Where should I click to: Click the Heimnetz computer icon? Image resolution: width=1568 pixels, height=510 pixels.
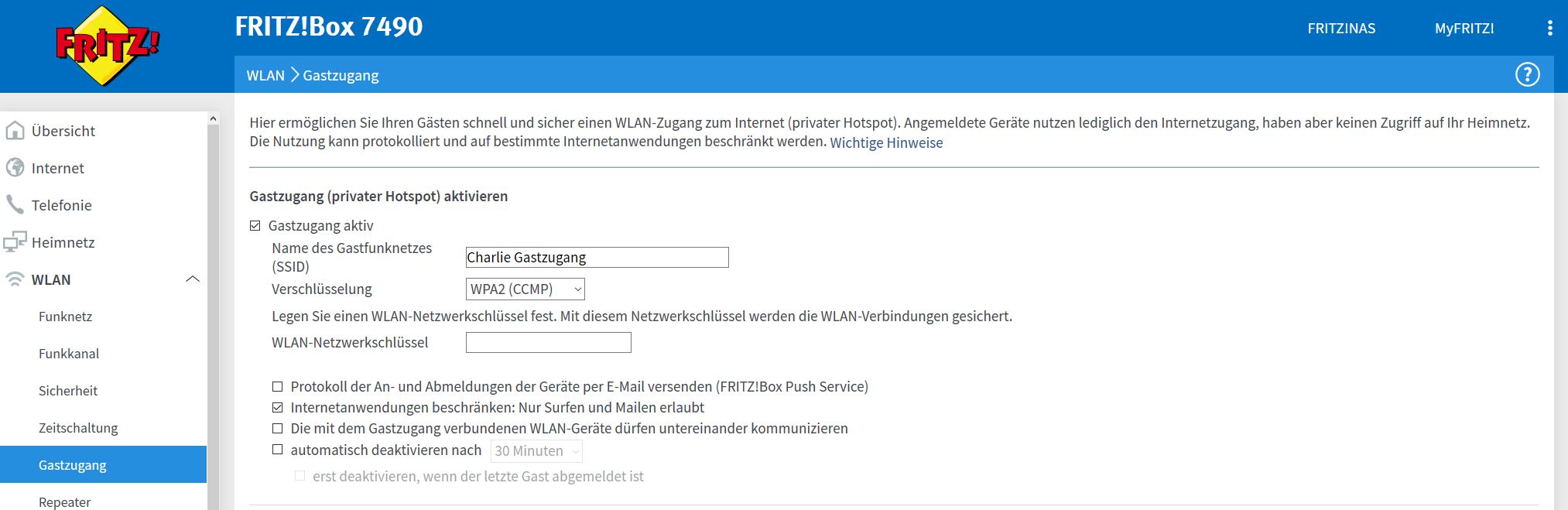coord(15,242)
